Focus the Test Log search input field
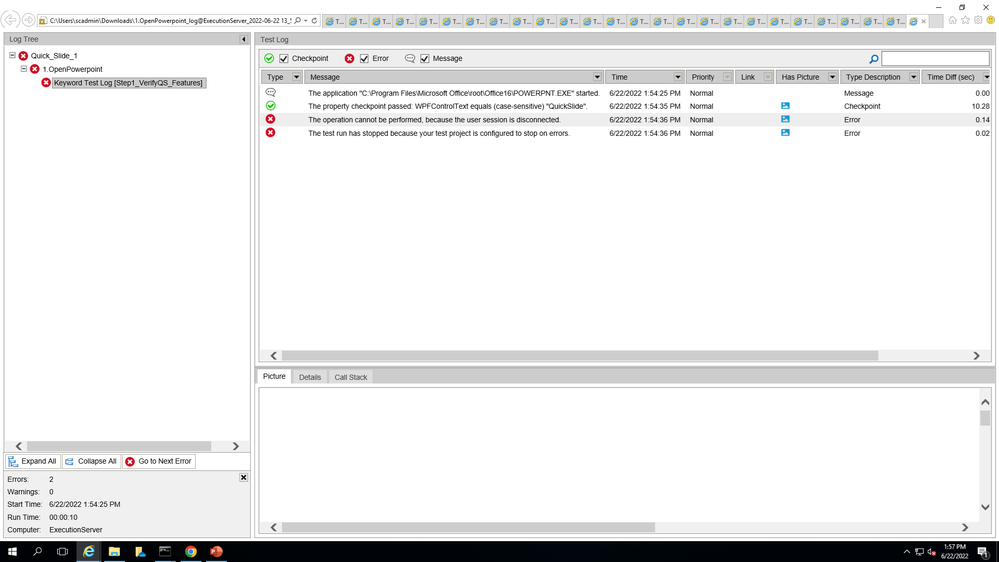999x562 pixels. click(x=935, y=59)
